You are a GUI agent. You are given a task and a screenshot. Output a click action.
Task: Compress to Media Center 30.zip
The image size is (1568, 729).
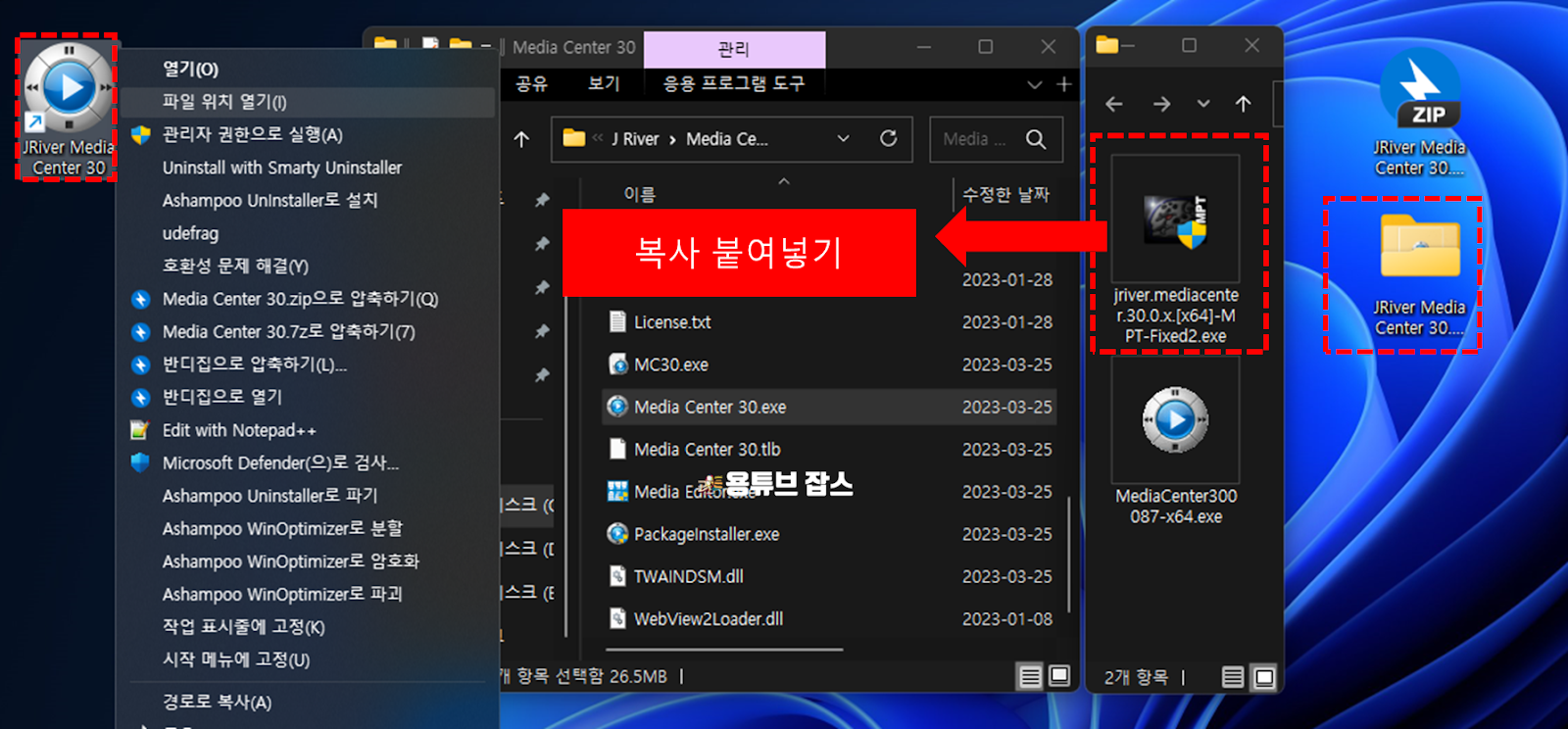(x=306, y=299)
